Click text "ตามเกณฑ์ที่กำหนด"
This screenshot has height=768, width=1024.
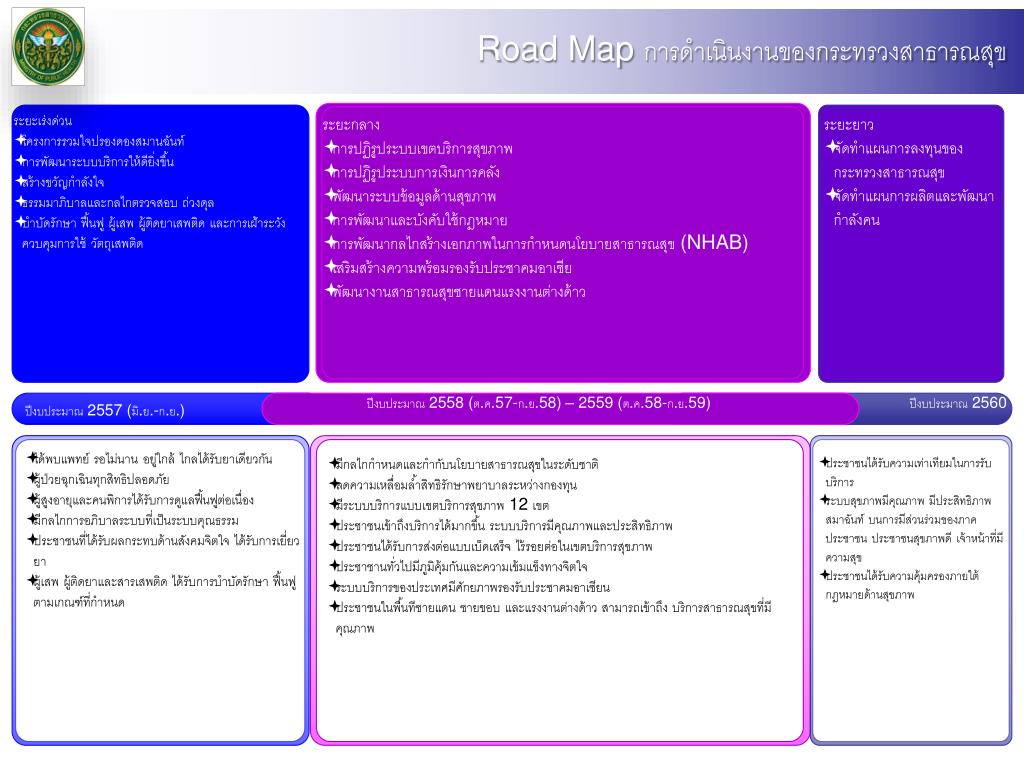pos(78,602)
